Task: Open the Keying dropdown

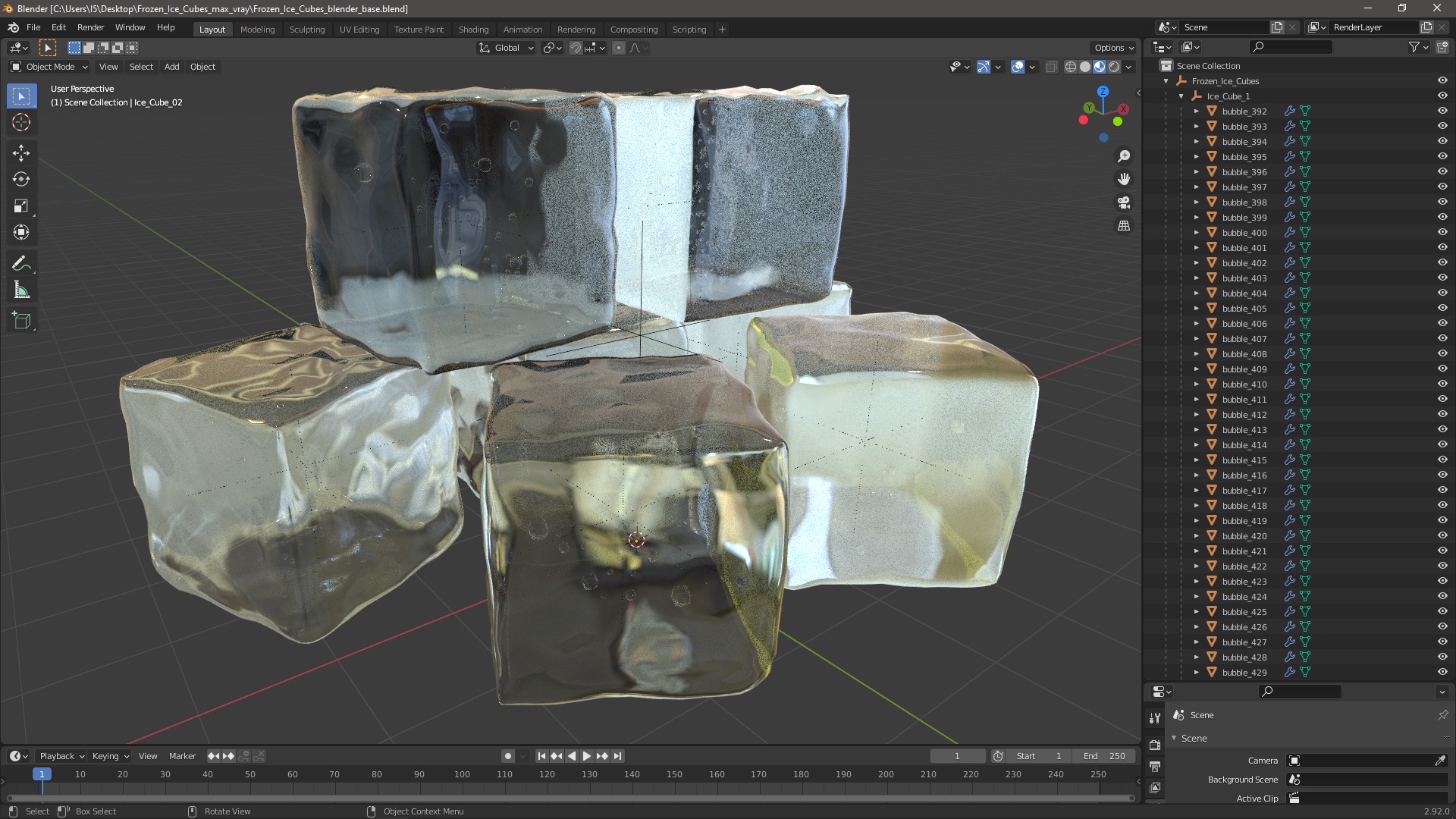Action: click(x=110, y=756)
